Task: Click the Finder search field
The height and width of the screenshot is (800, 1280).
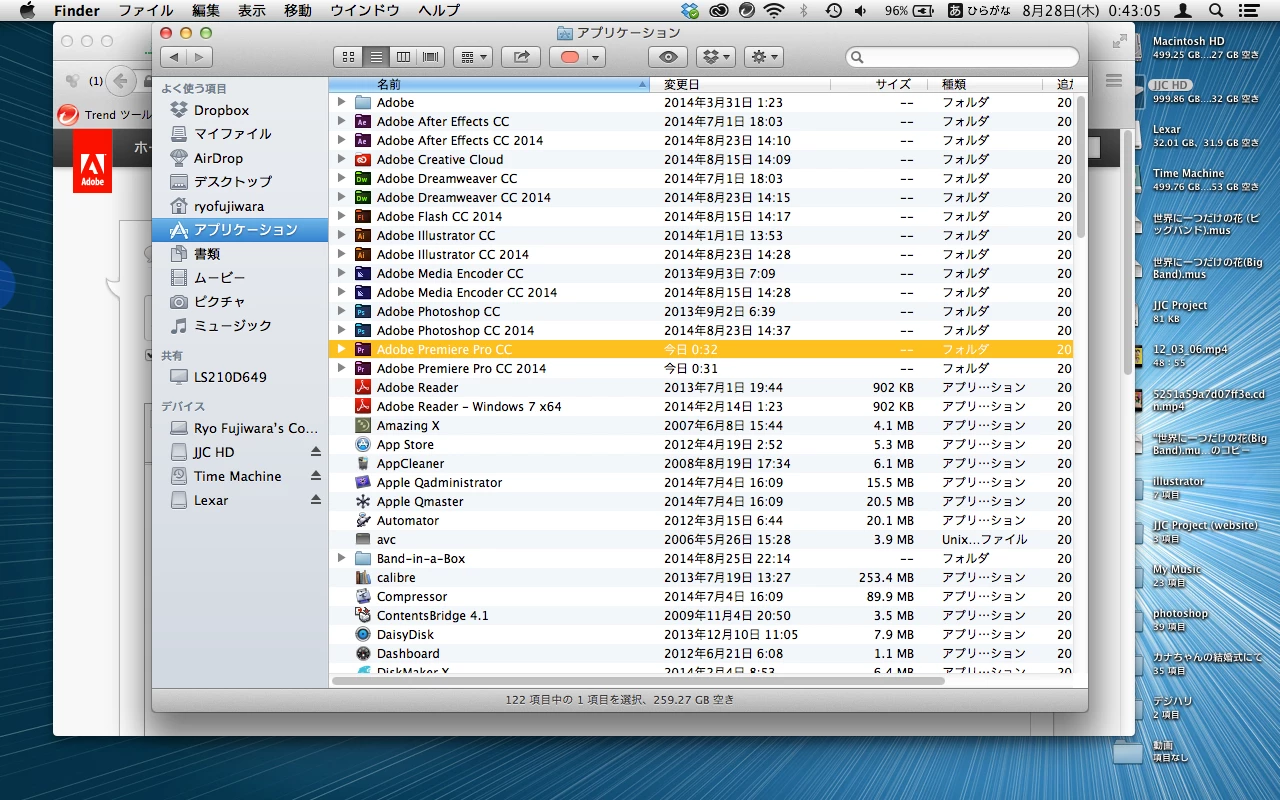Action: 962,57
